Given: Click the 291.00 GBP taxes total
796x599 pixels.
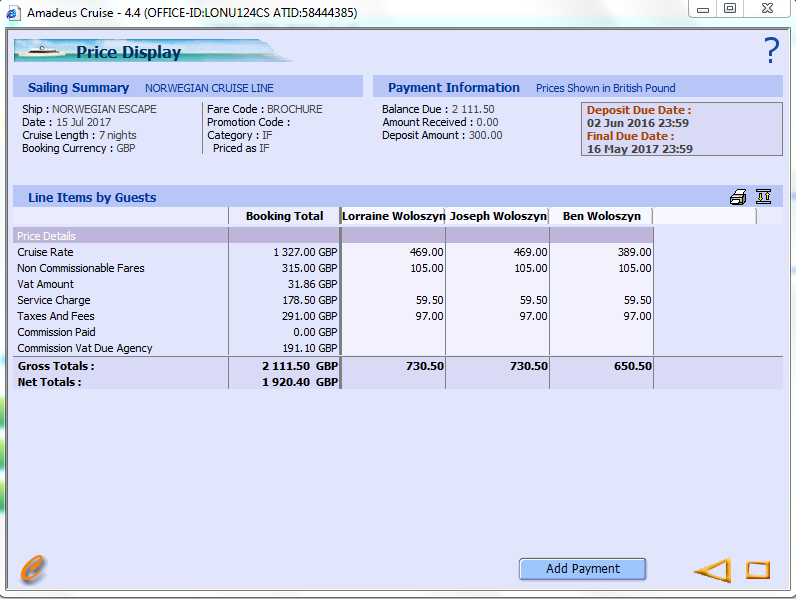Looking at the screenshot, I should click(x=309, y=316).
